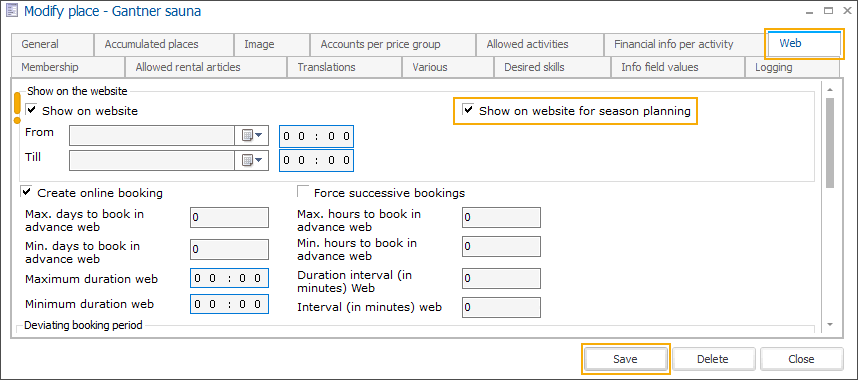Toggle the Show on website checkbox
The height and width of the screenshot is (380, 858).
(32, 110)
